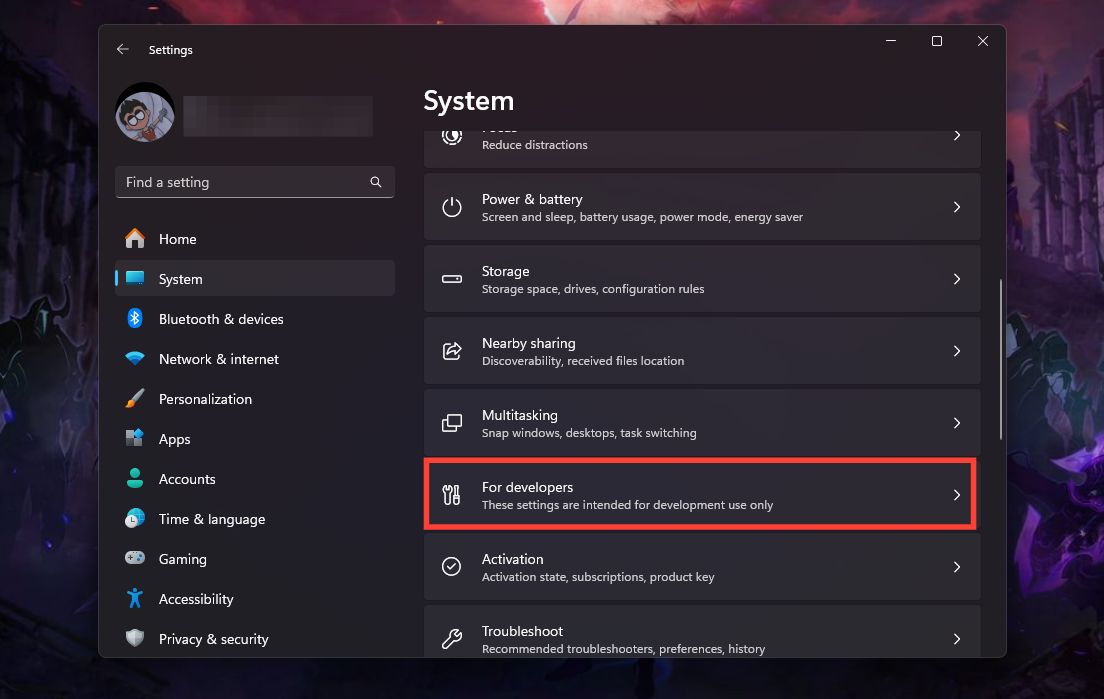Viewport: 1104px width, 699px height.
Task: Open Home in the sidebar
Action: (x=177, y=239)
